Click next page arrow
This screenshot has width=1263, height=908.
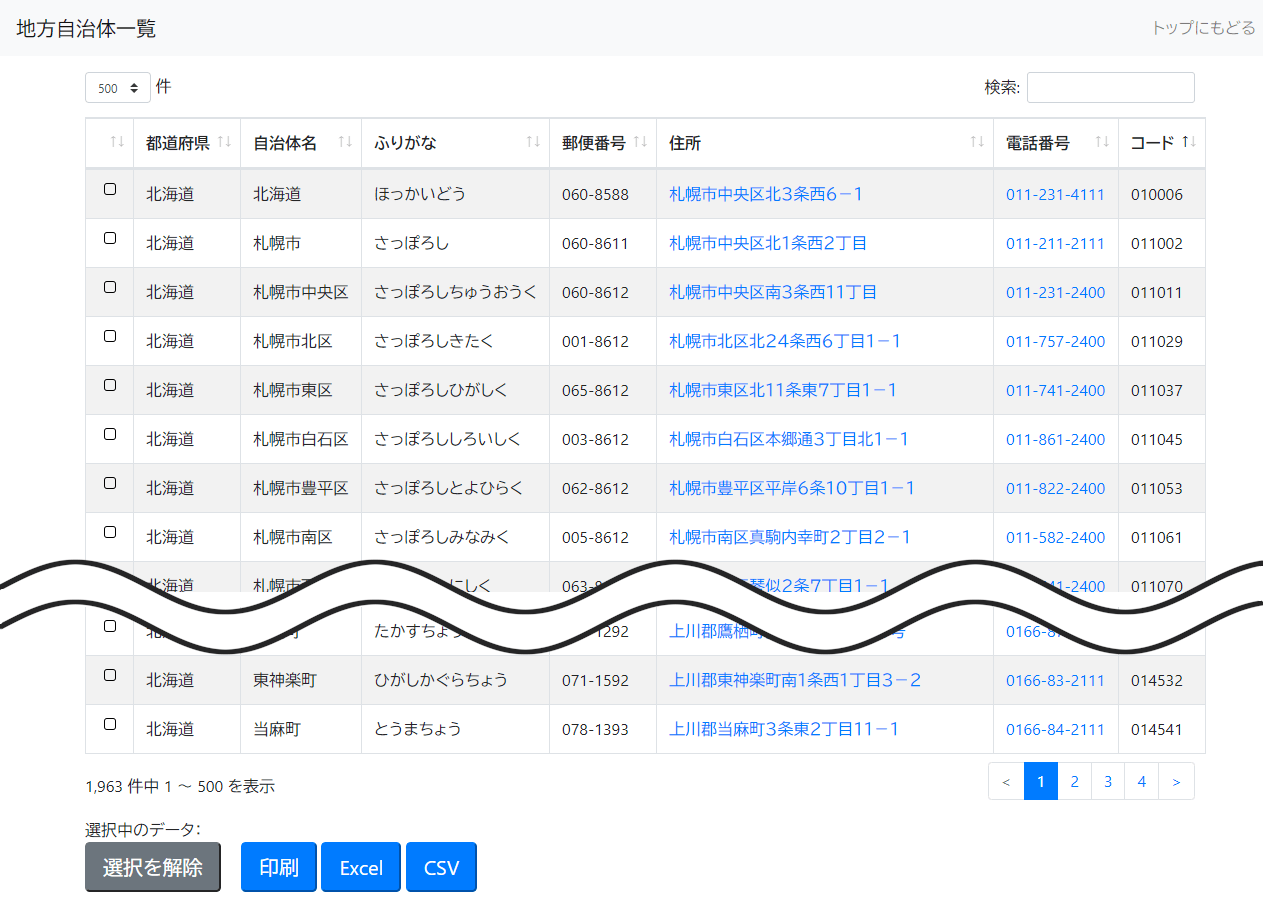click(1176, 782)
